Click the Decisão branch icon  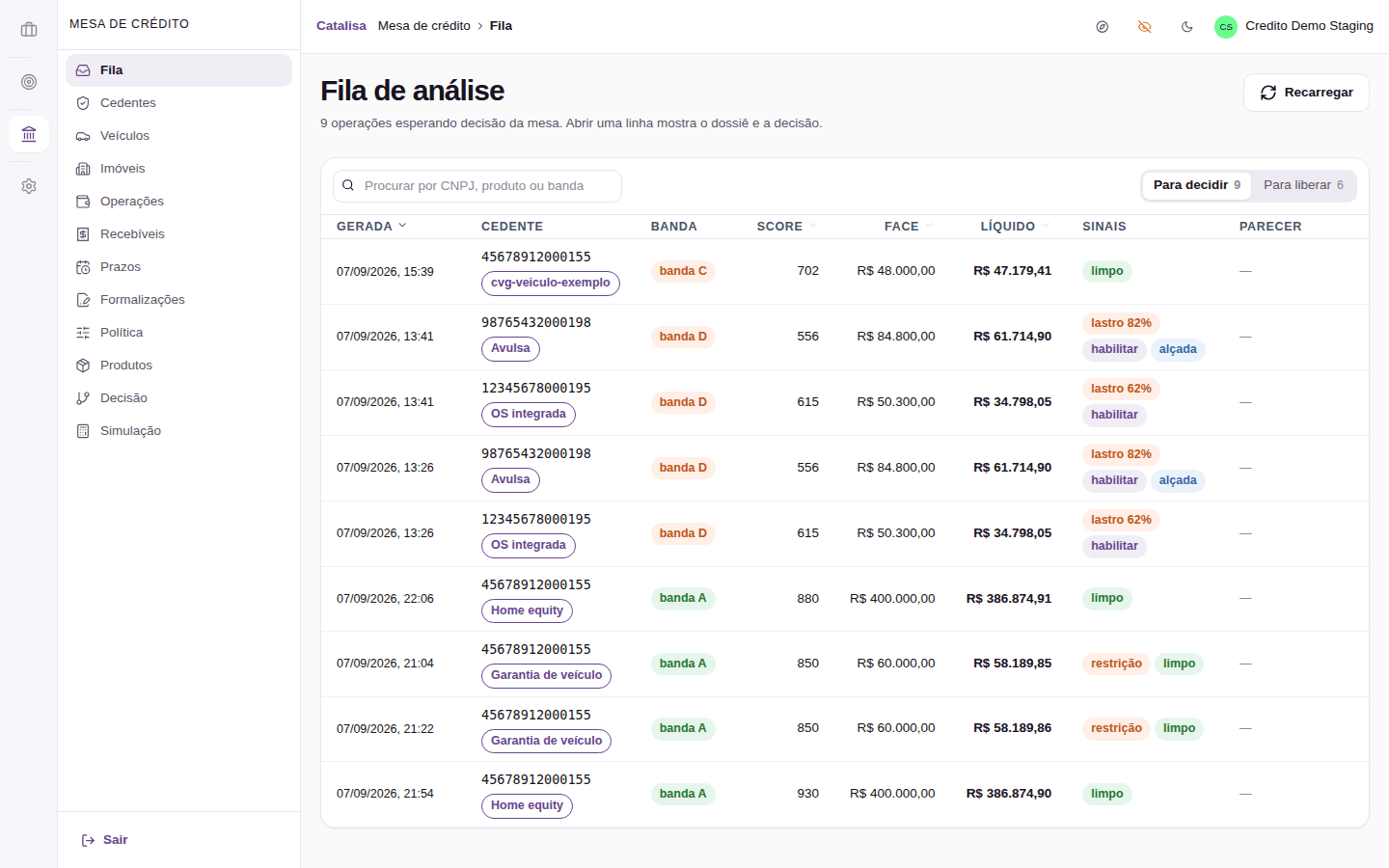coord(83,398)
